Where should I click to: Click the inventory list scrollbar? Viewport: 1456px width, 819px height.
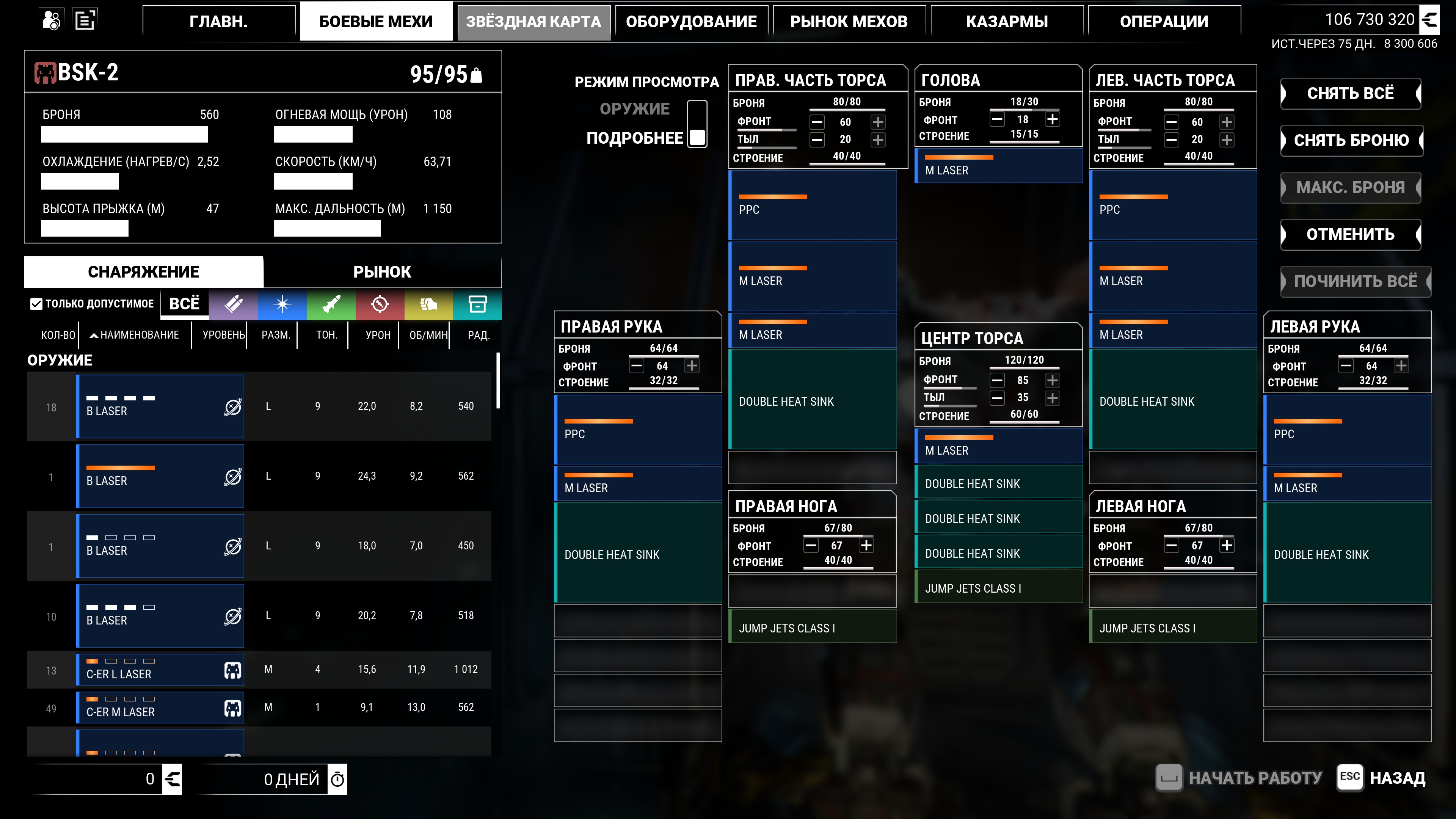[498, 380]
